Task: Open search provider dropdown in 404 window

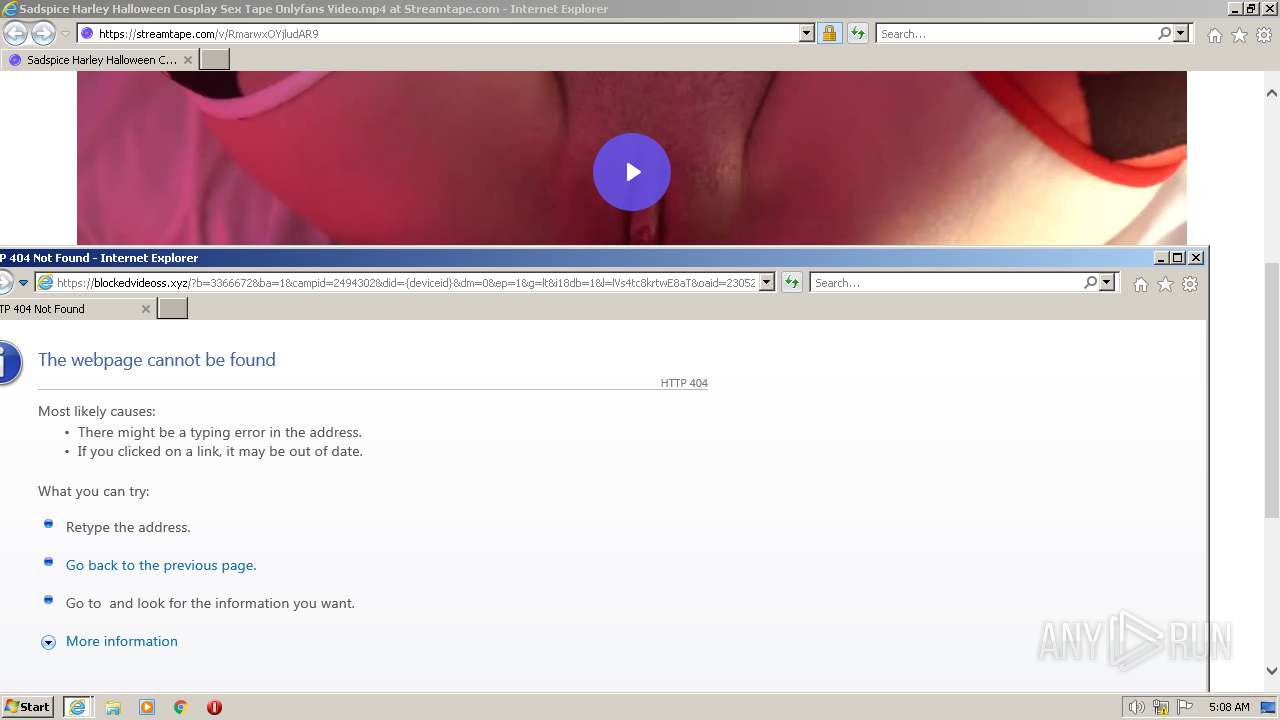Action: tap(1107, 283)
